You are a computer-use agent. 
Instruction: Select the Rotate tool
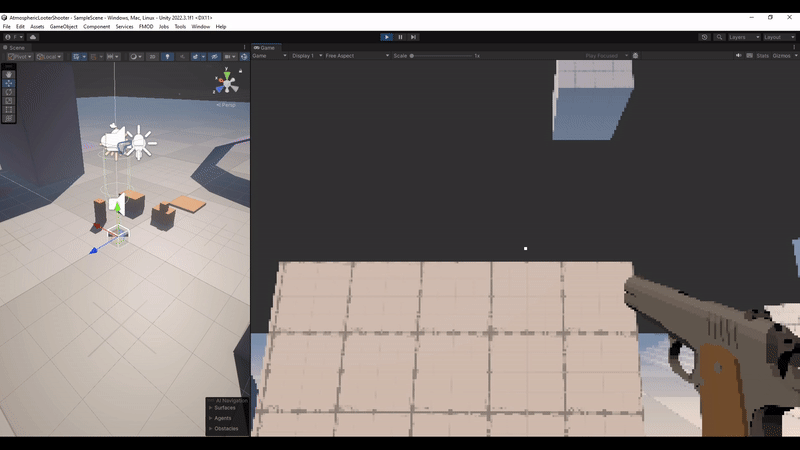coord(10,92)
